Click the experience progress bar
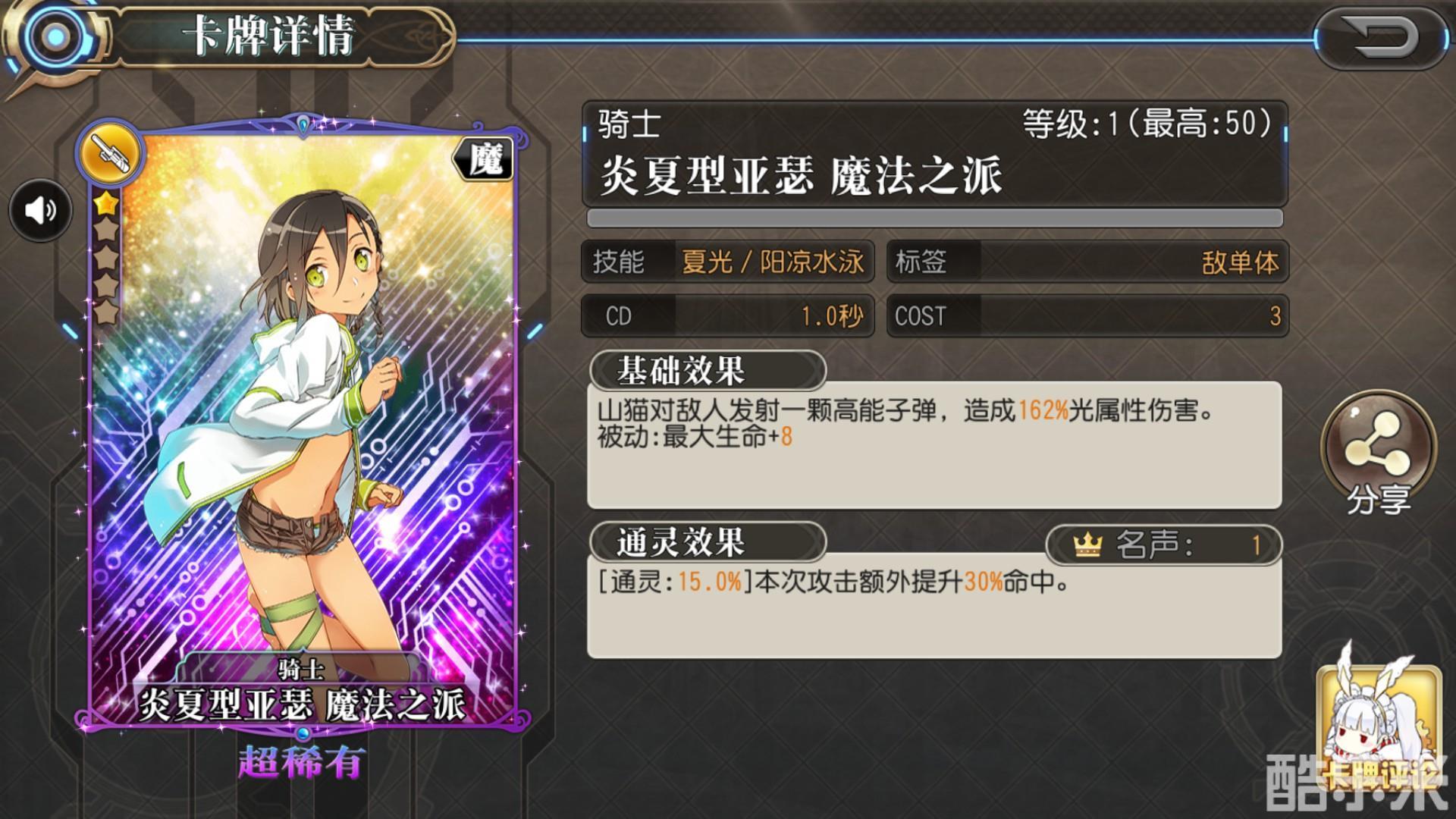The height and width of the screenshot is (819, 1456). (934, 218)
